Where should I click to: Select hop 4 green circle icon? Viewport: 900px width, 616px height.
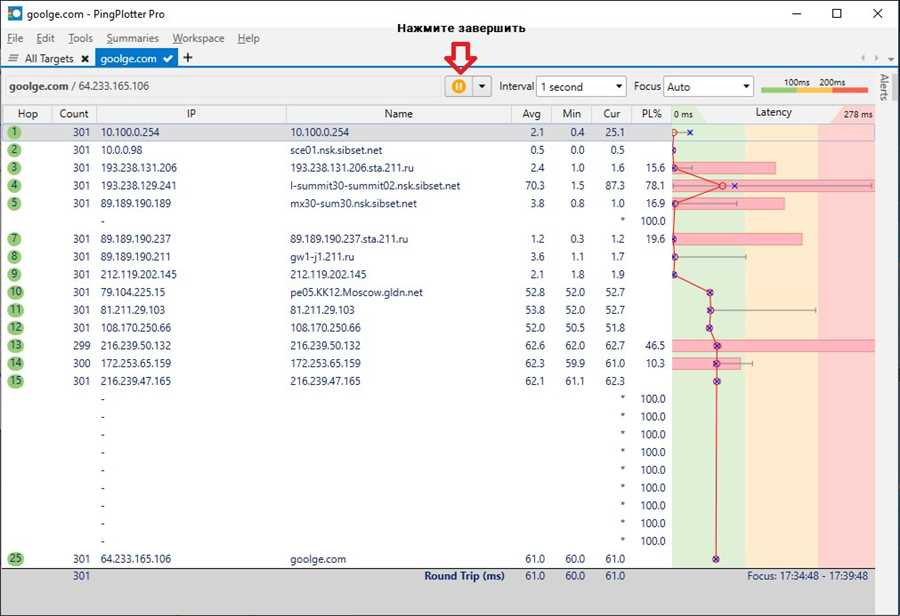14,185
